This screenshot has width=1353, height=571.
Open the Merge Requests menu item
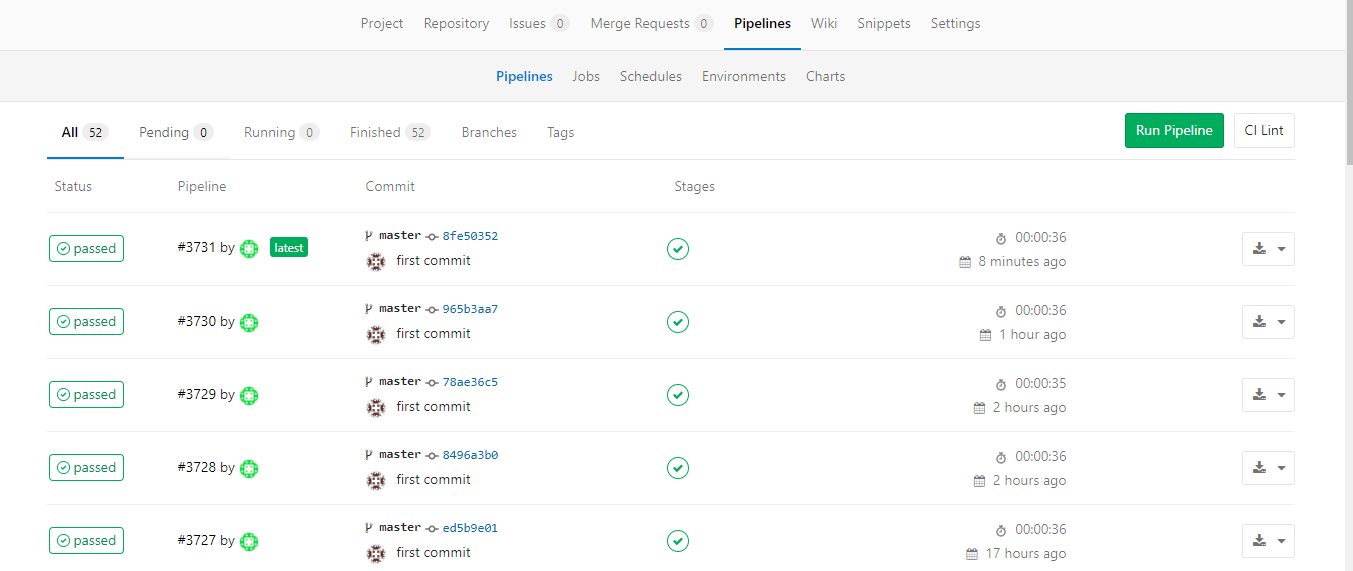pyautogui.click(x=650, y=23)
